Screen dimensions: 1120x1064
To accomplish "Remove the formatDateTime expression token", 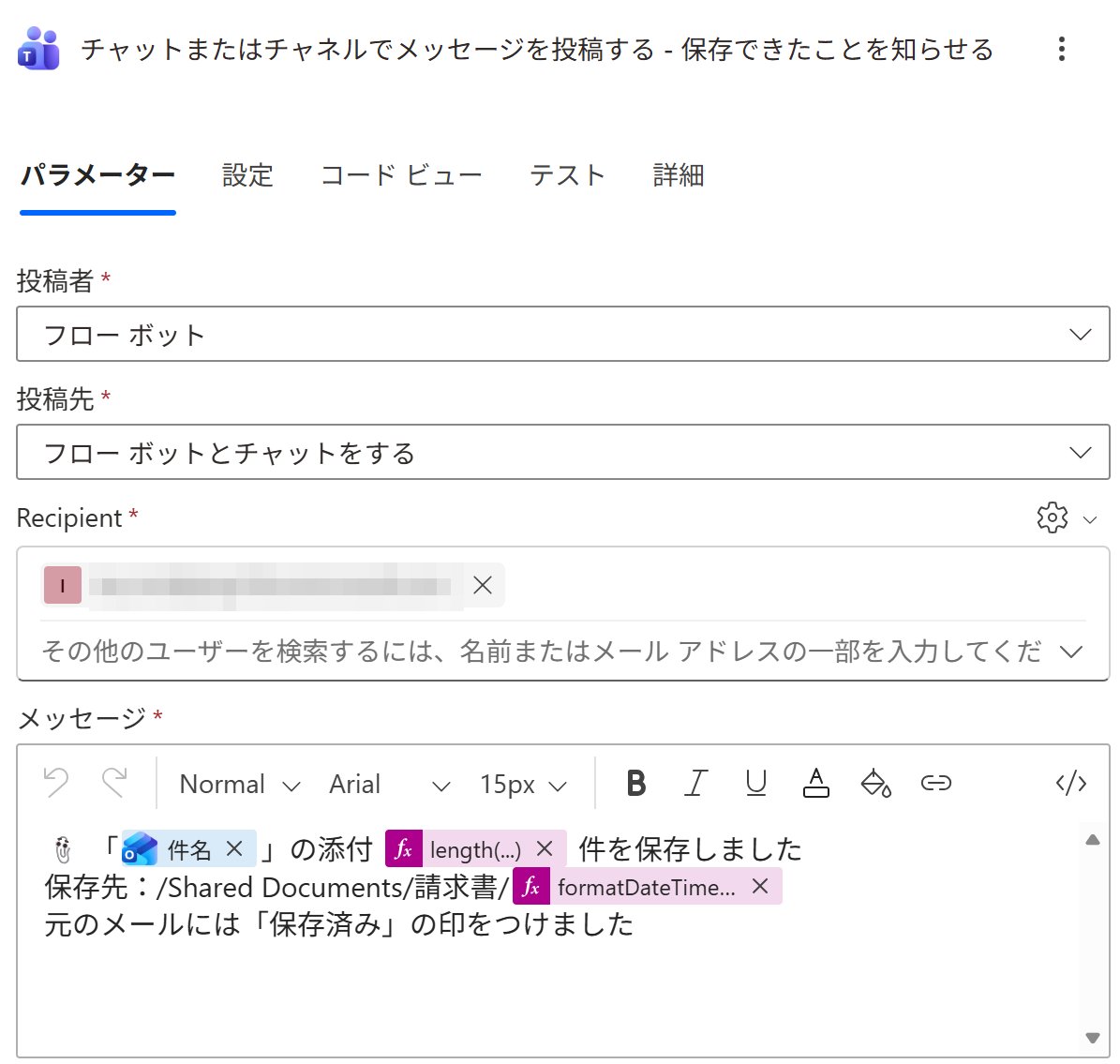I will tap(761, 887).
